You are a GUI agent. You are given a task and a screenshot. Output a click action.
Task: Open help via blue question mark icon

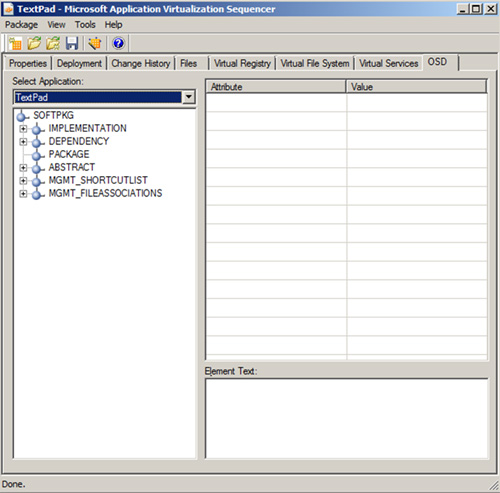pos(118,43)
